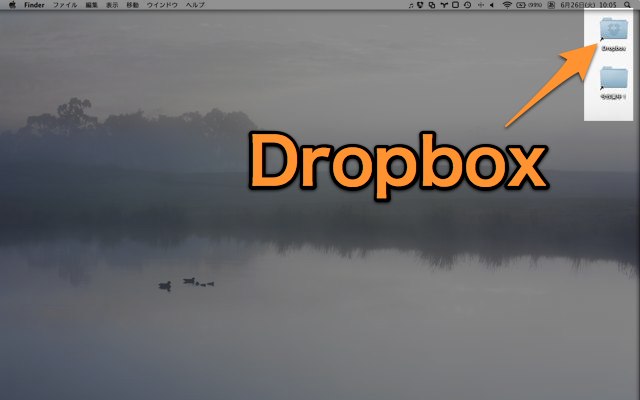Select the folder alias below the Dropbox folder
Viewport: 640px width, 400px height.
(613, 78)
